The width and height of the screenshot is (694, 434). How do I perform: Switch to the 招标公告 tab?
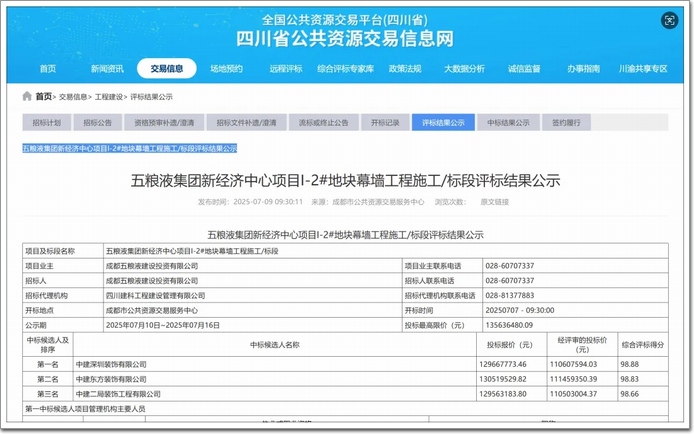[x=97, y=123]
